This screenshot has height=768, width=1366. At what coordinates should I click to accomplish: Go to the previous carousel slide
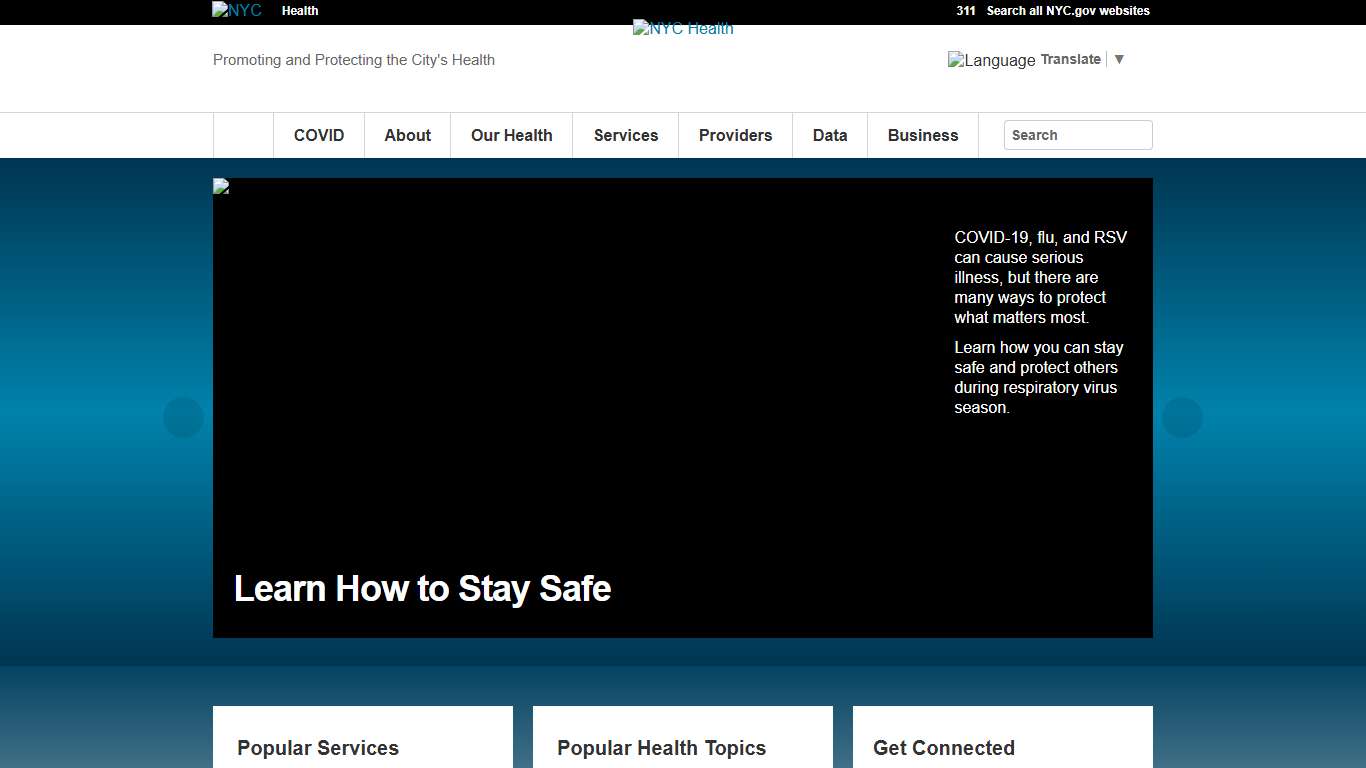click(183, 418)
